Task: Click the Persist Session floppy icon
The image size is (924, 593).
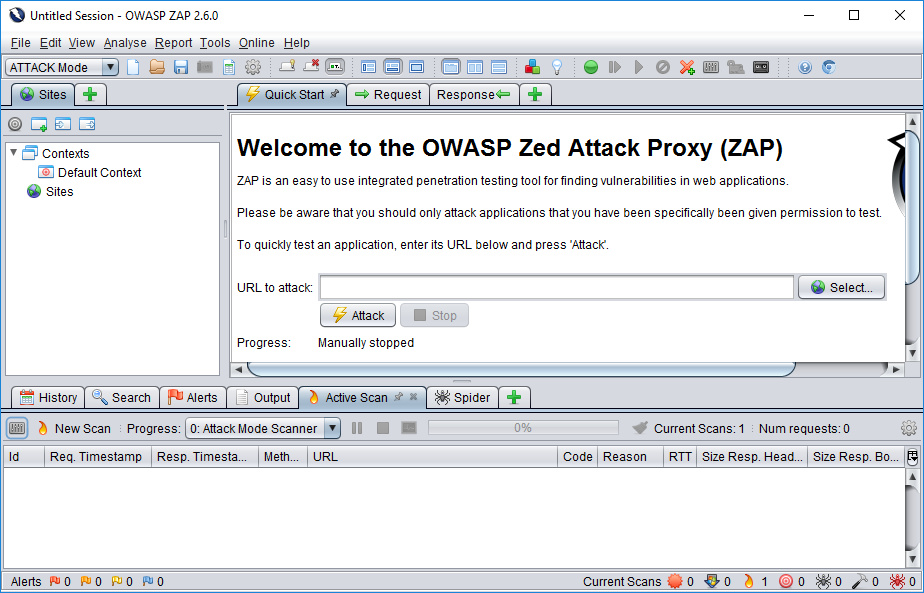Action: pyautogui.click(x=180, y=67)
